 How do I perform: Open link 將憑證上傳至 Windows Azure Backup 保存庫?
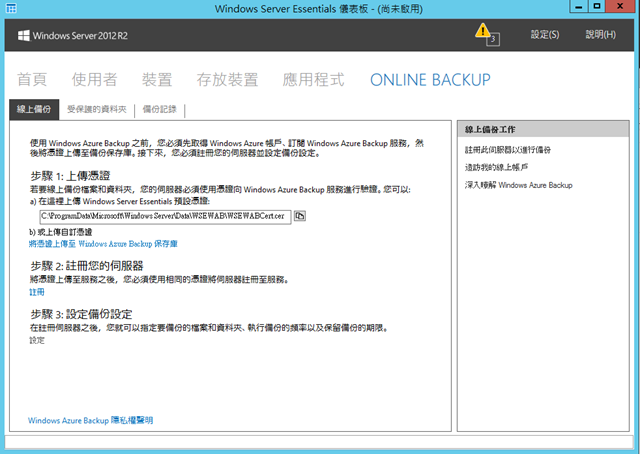pos(103,244)
